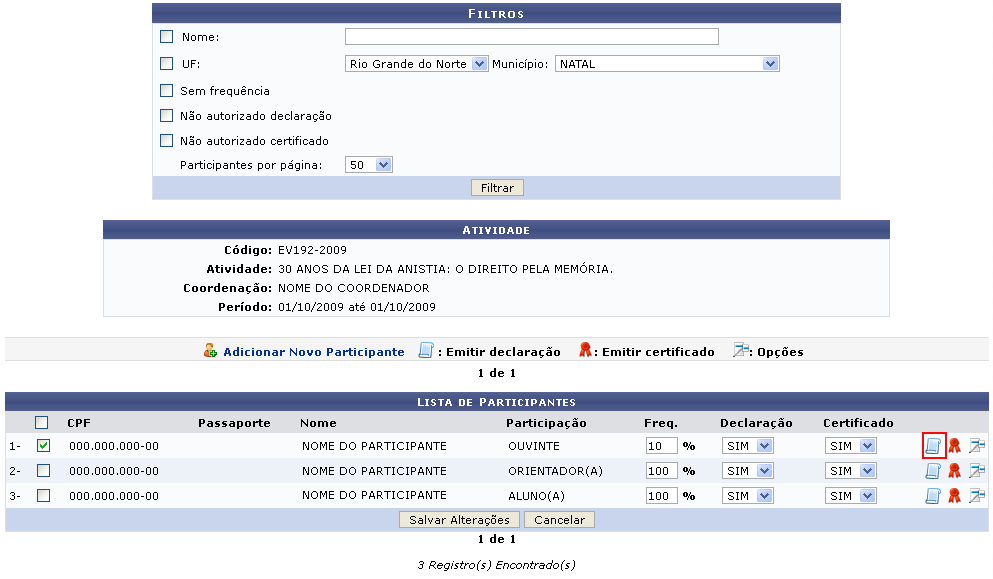Click the Adicionar Novo Participante icon
The image size is (993, 579).
tap(210, 351)
